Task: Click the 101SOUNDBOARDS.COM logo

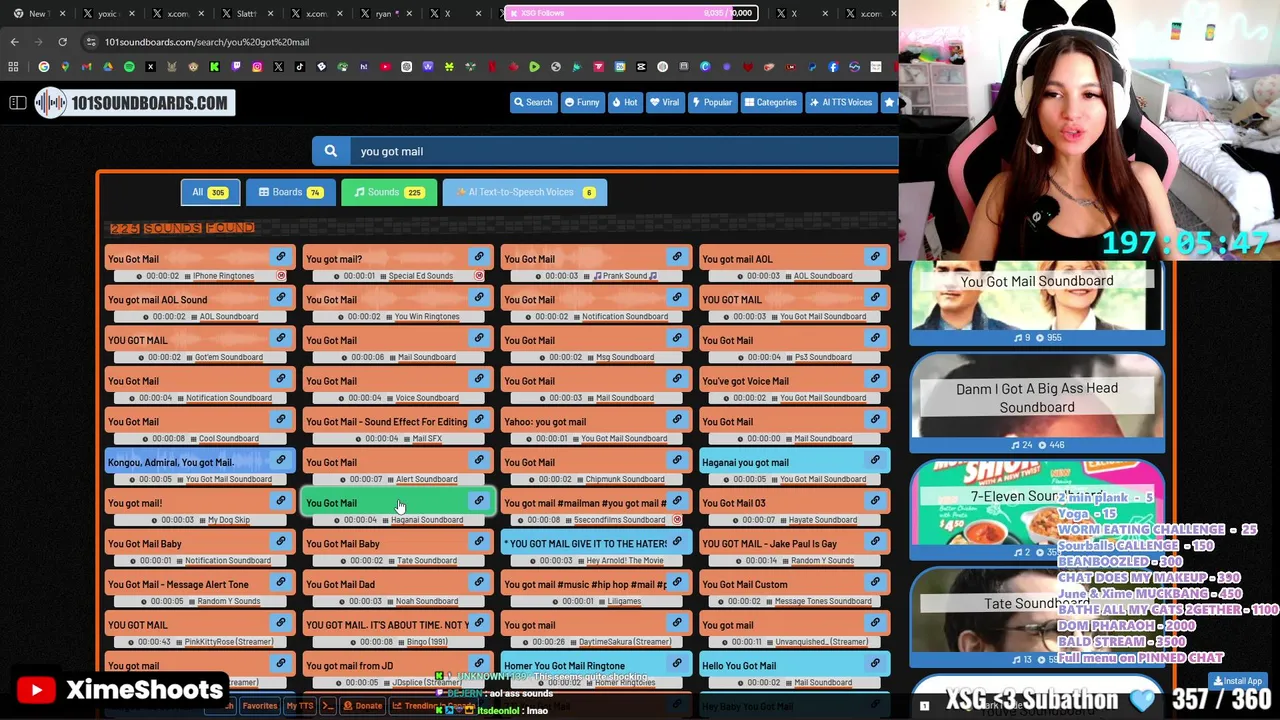Action: point(135,103)
